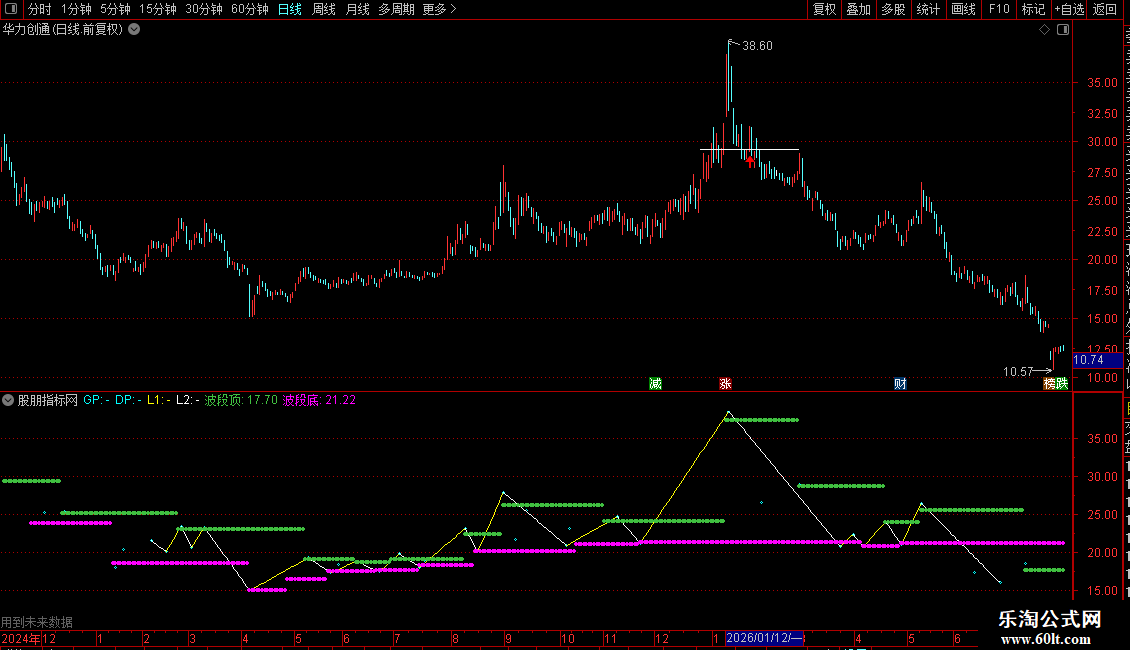Image resolution: width=1130 pixels, height=650 pixels.
Task: Select the 15分钟 period
Action: [x=158, y=9]
